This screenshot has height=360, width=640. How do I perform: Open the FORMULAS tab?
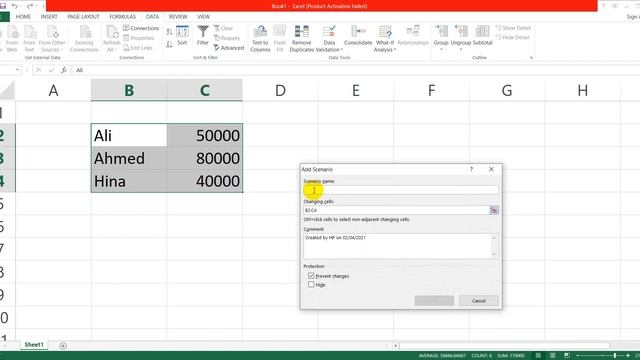tap(122, 17)
